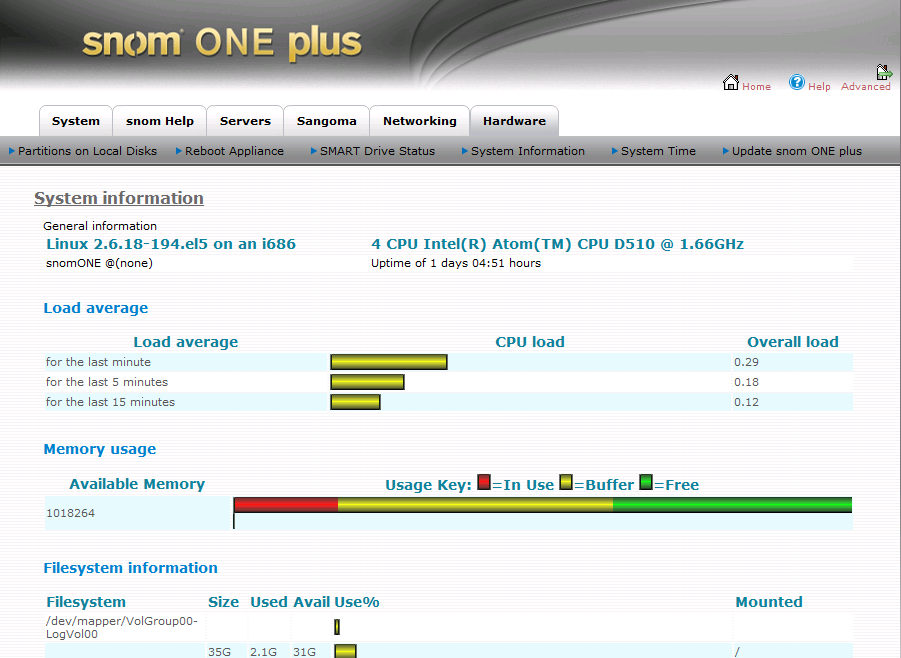
Task: Click snomONE @(none) hostname text
Action: [99, 263]
